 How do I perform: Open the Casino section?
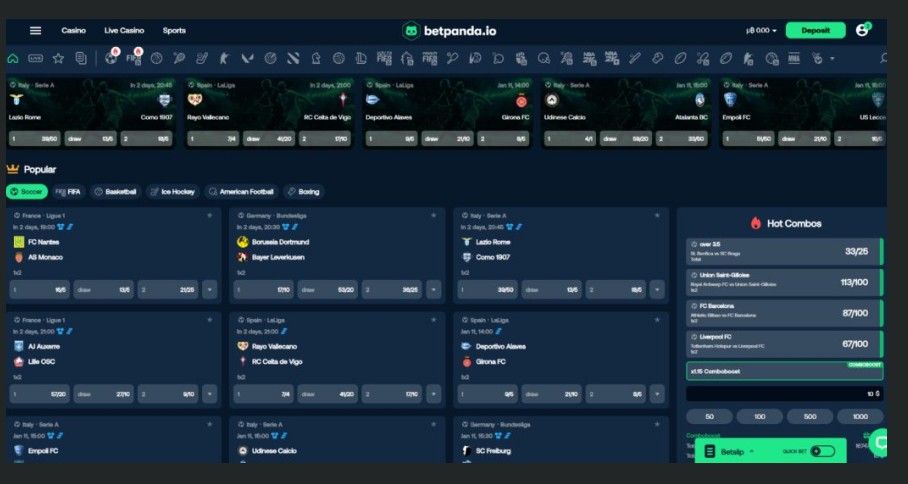pos(74,31)
